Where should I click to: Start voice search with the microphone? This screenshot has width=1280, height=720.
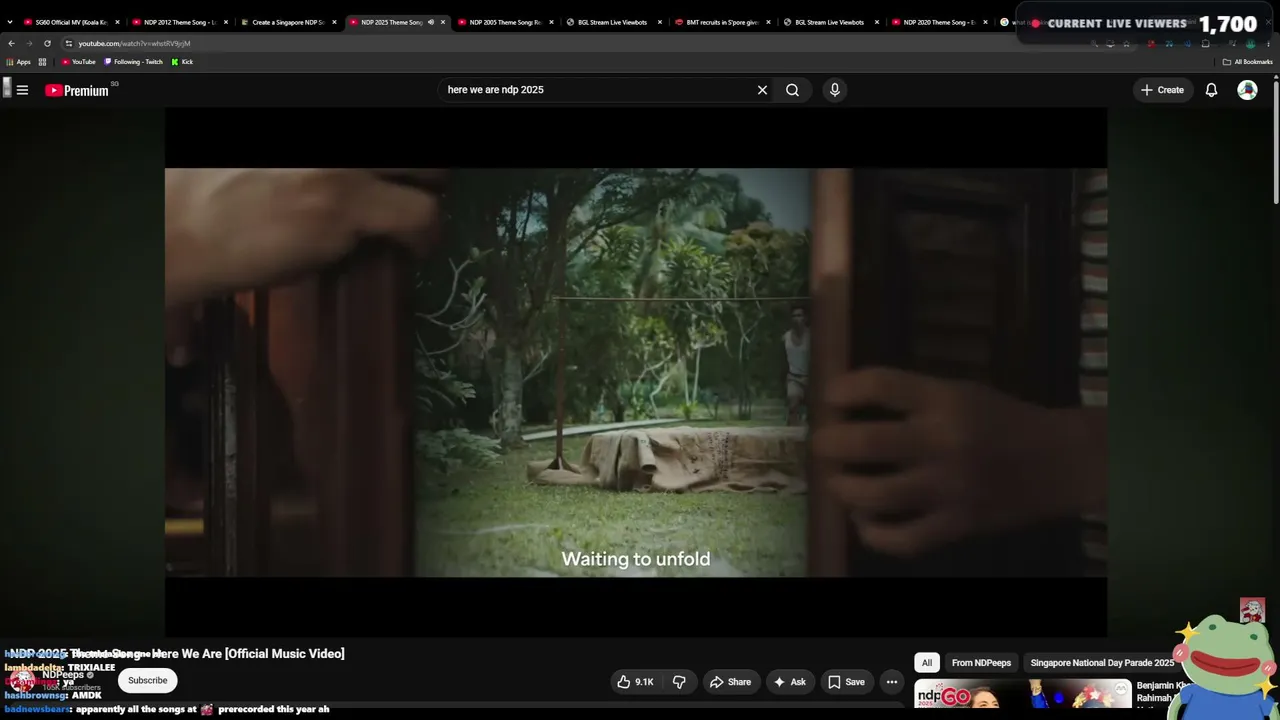(x=835, y=90)
